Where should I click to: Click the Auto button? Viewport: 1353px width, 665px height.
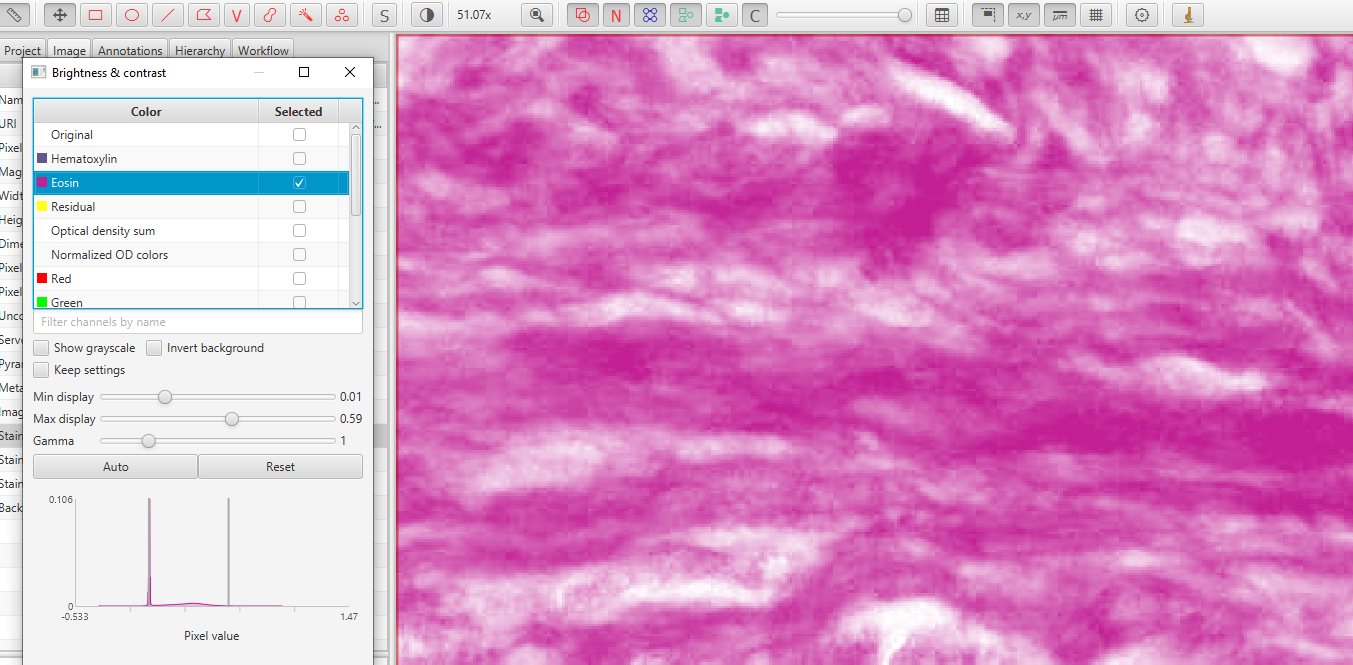coord(114,466)
